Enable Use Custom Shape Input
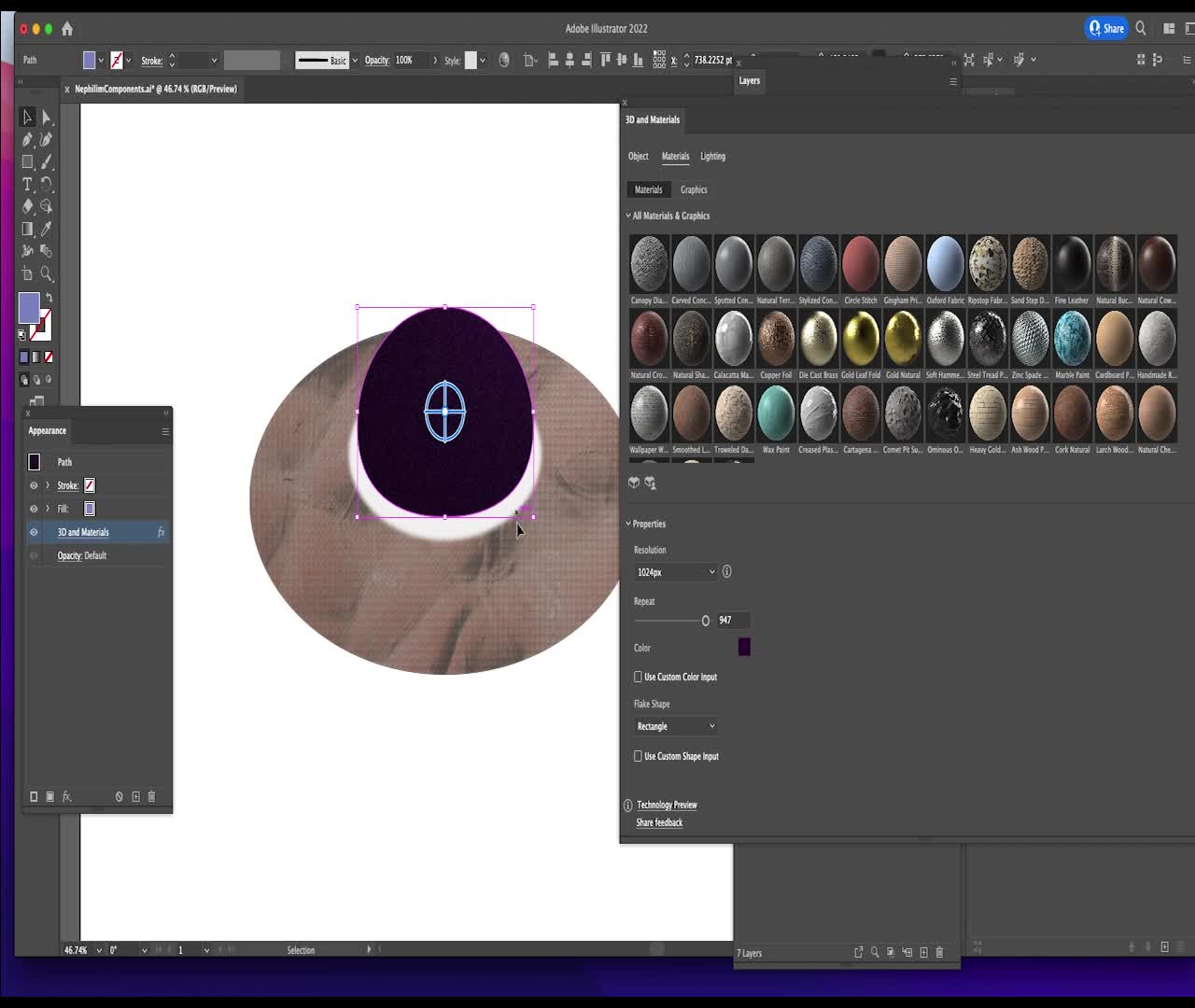 pos(639,756)
